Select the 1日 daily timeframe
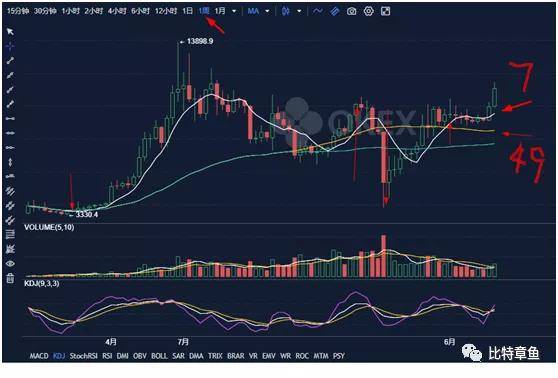 pos(188,11)
